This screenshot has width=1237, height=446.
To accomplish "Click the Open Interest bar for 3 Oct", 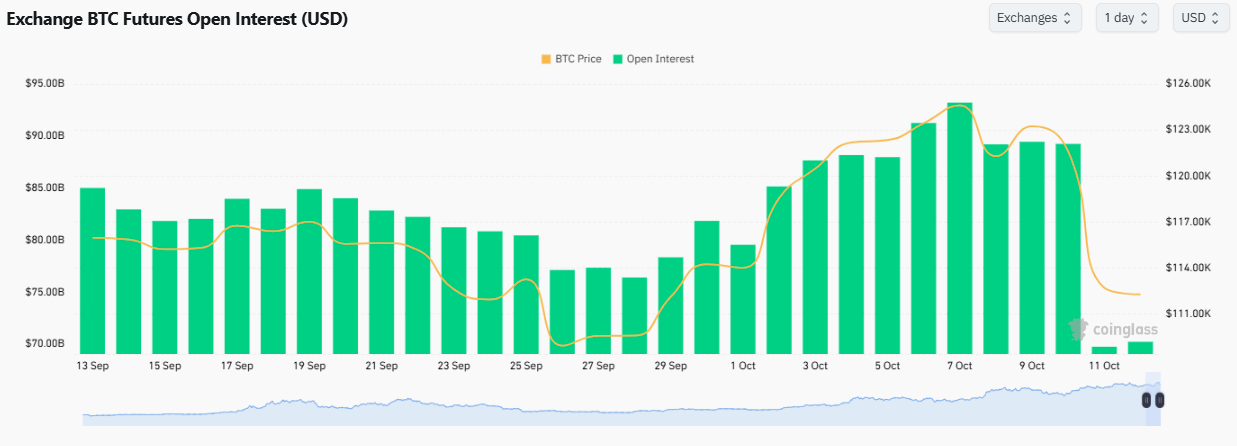I will (815, 256).
